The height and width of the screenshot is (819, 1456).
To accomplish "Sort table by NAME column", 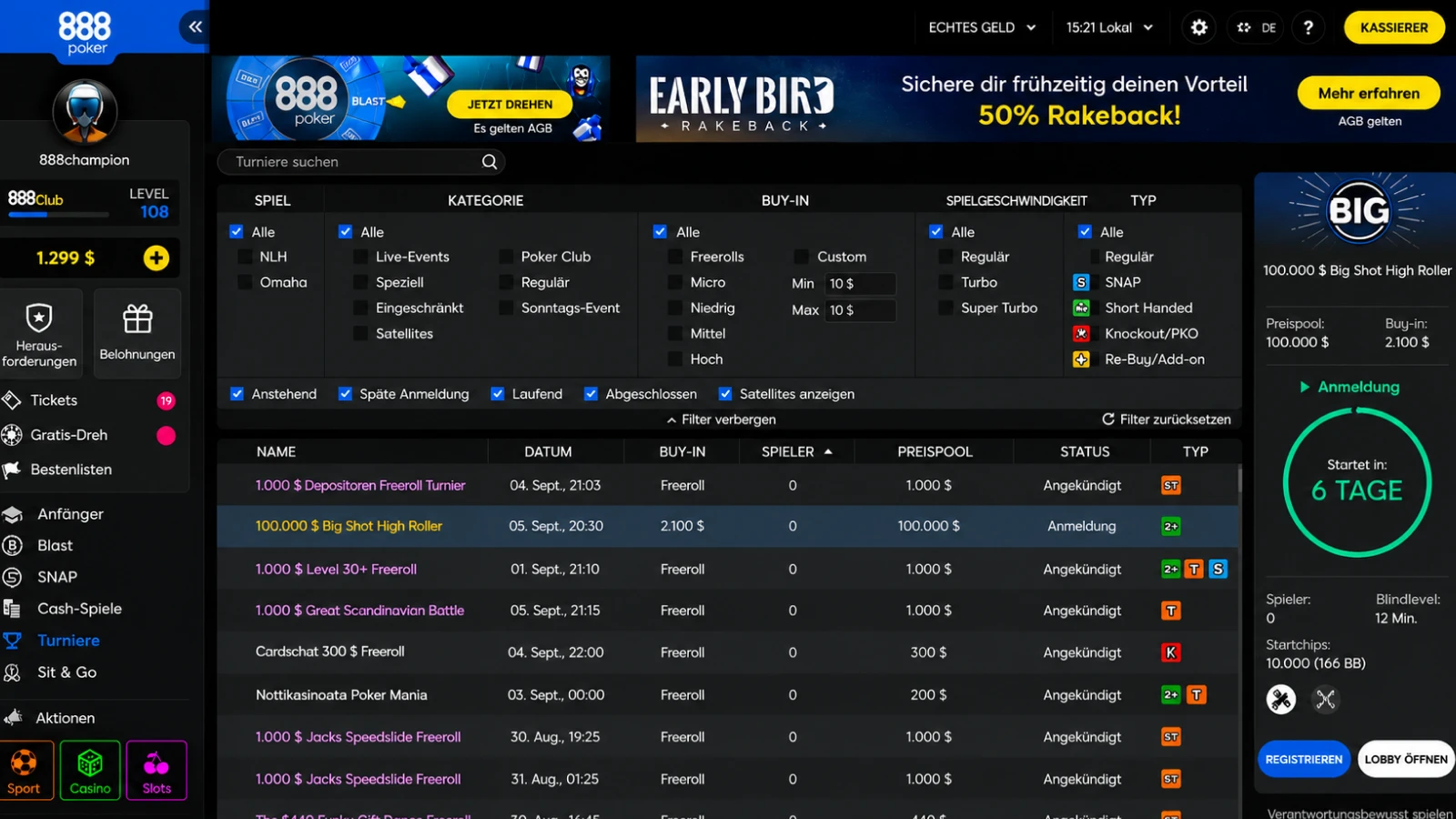I will point(277,451).
